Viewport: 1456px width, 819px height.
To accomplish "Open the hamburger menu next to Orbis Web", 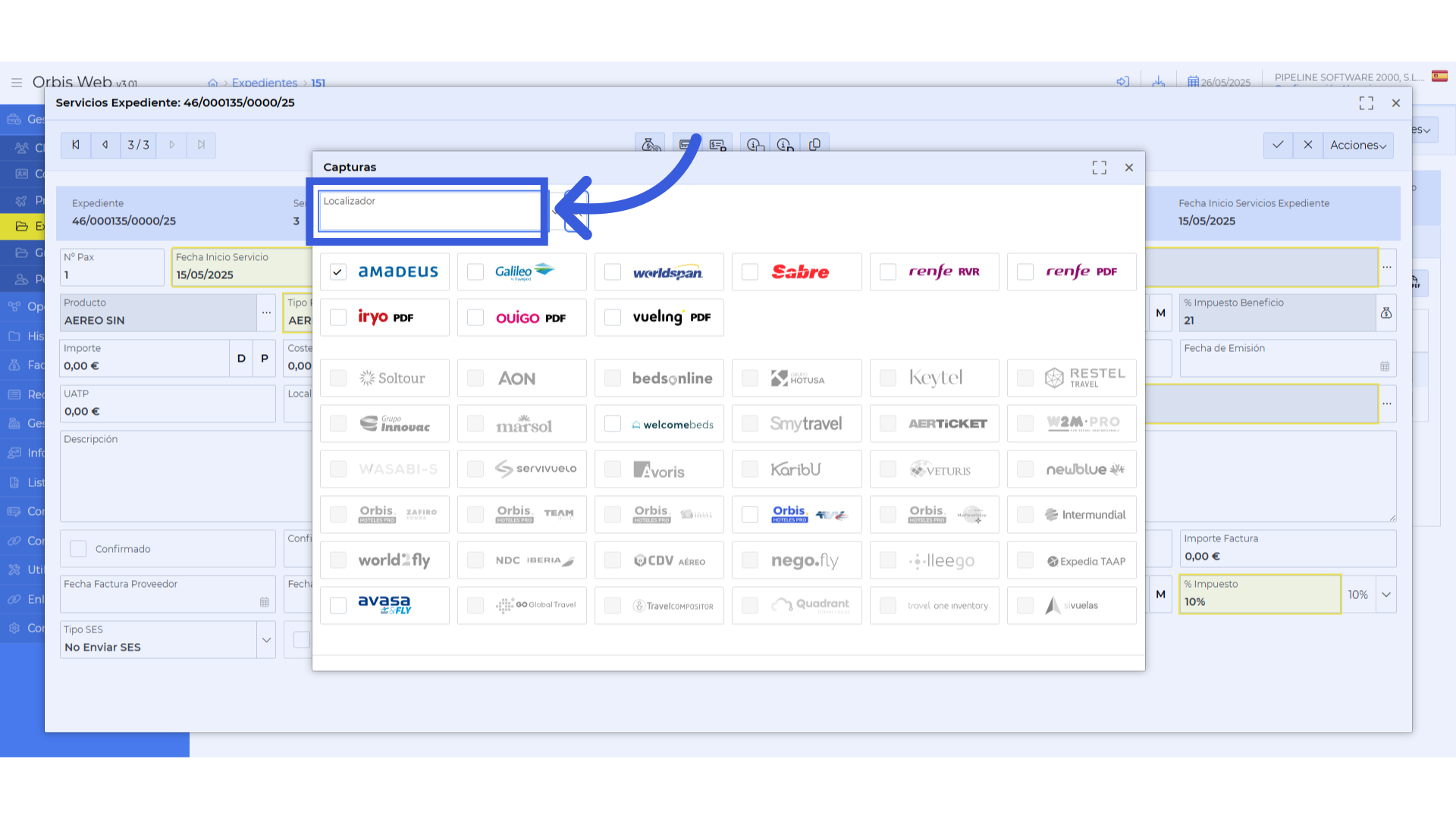I will (x=16, y=82).
